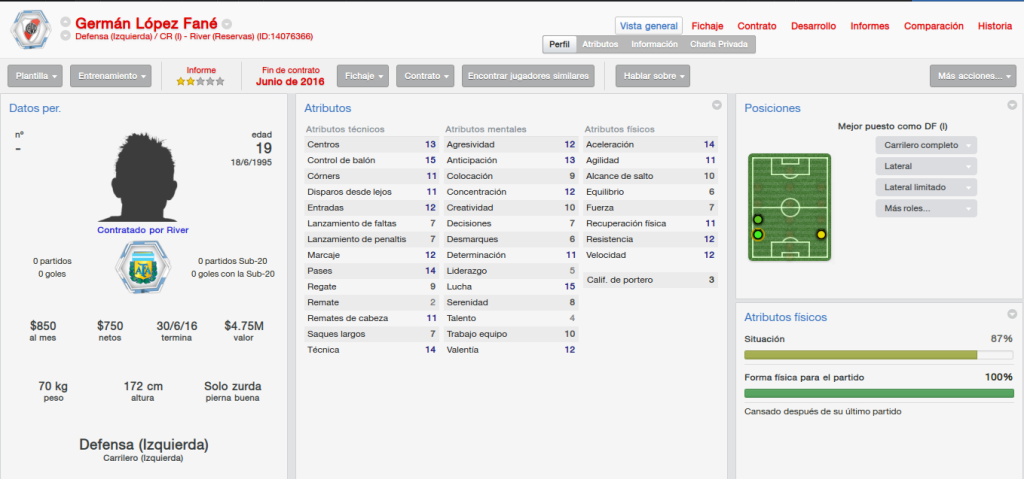The height and width of the screenshot is (479, 1024).
Task: Open the Plantilla dropdown
Action: [x=35, y=76]
